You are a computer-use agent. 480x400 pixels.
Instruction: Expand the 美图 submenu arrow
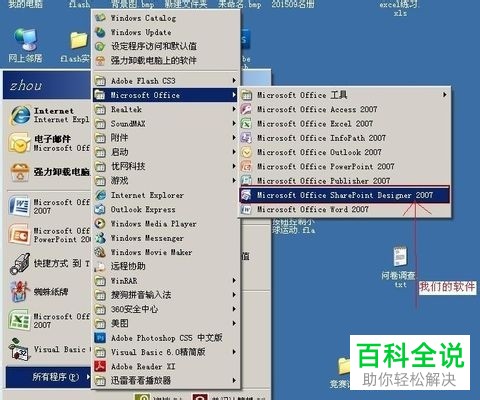click(x=234, y=323)
